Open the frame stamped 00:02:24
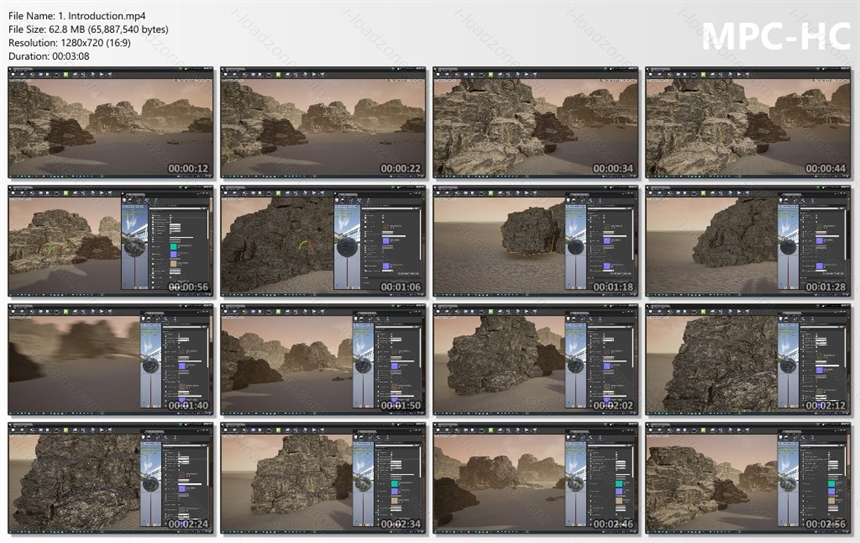Screen dimensions: 860x543 click(111, 478)
